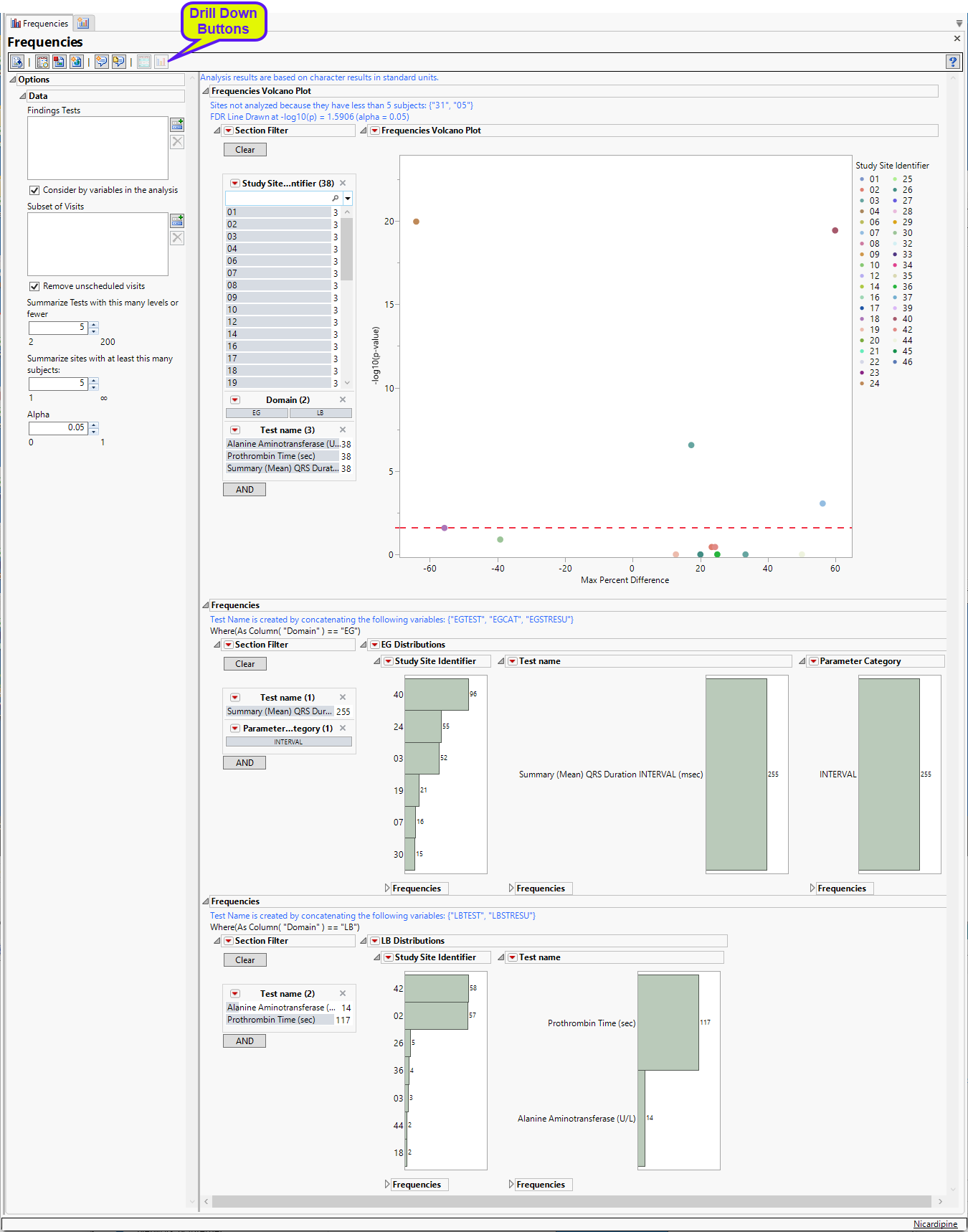Click the first toolbar icon under Frequencies title
Viewport: 968px width, 1232px height.
coord(17,62)
